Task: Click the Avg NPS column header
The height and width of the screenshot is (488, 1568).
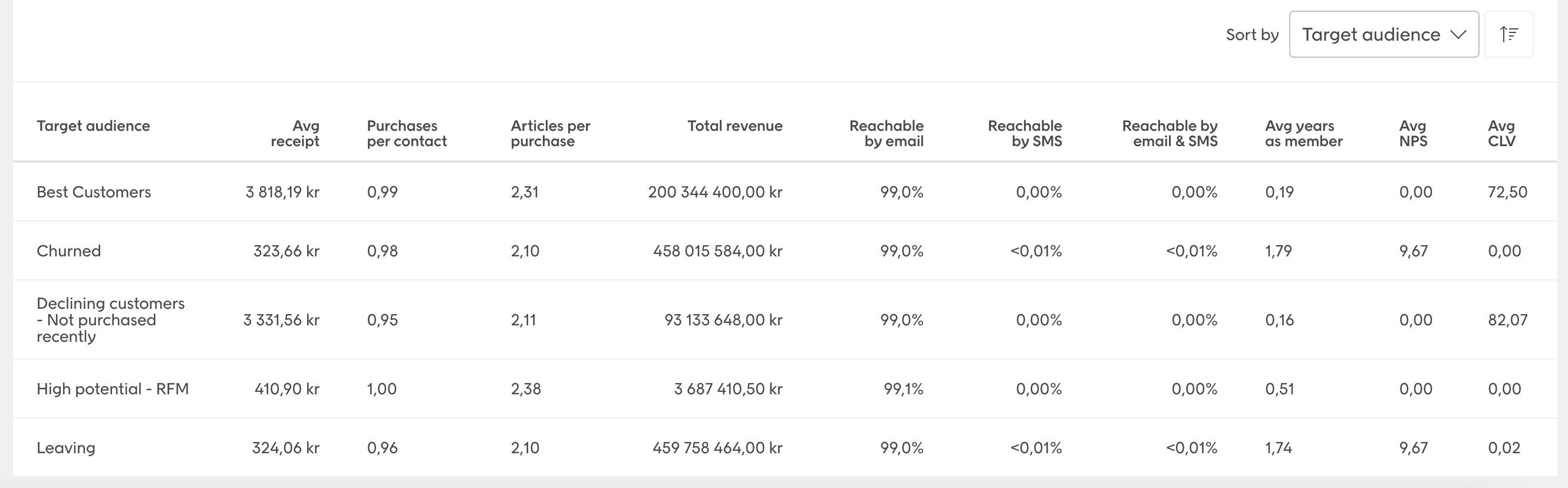Action: pos(1412,133)
